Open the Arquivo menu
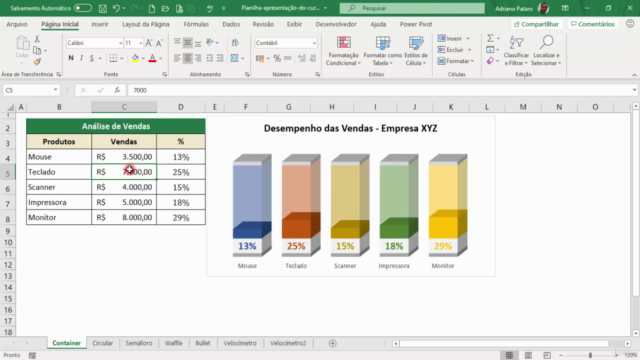This screenshot has width=640, height=360. click(17, 24)
